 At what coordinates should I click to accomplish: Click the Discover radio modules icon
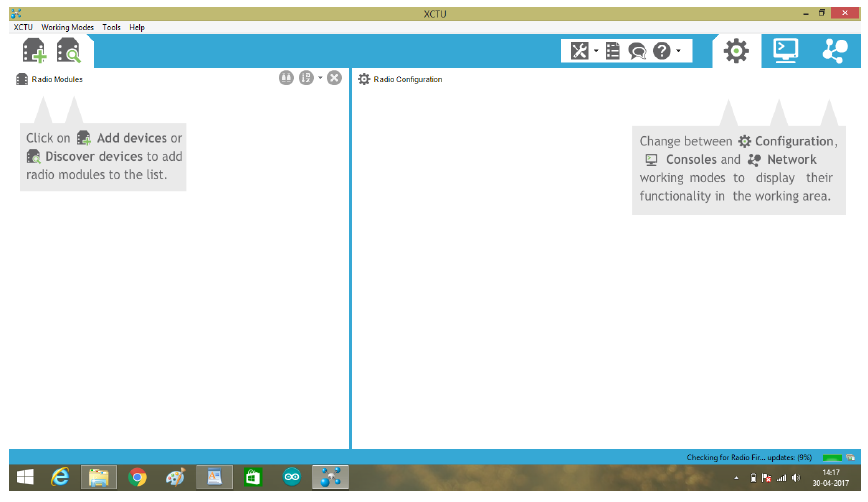pyautogui.click(x=69, y=51)
